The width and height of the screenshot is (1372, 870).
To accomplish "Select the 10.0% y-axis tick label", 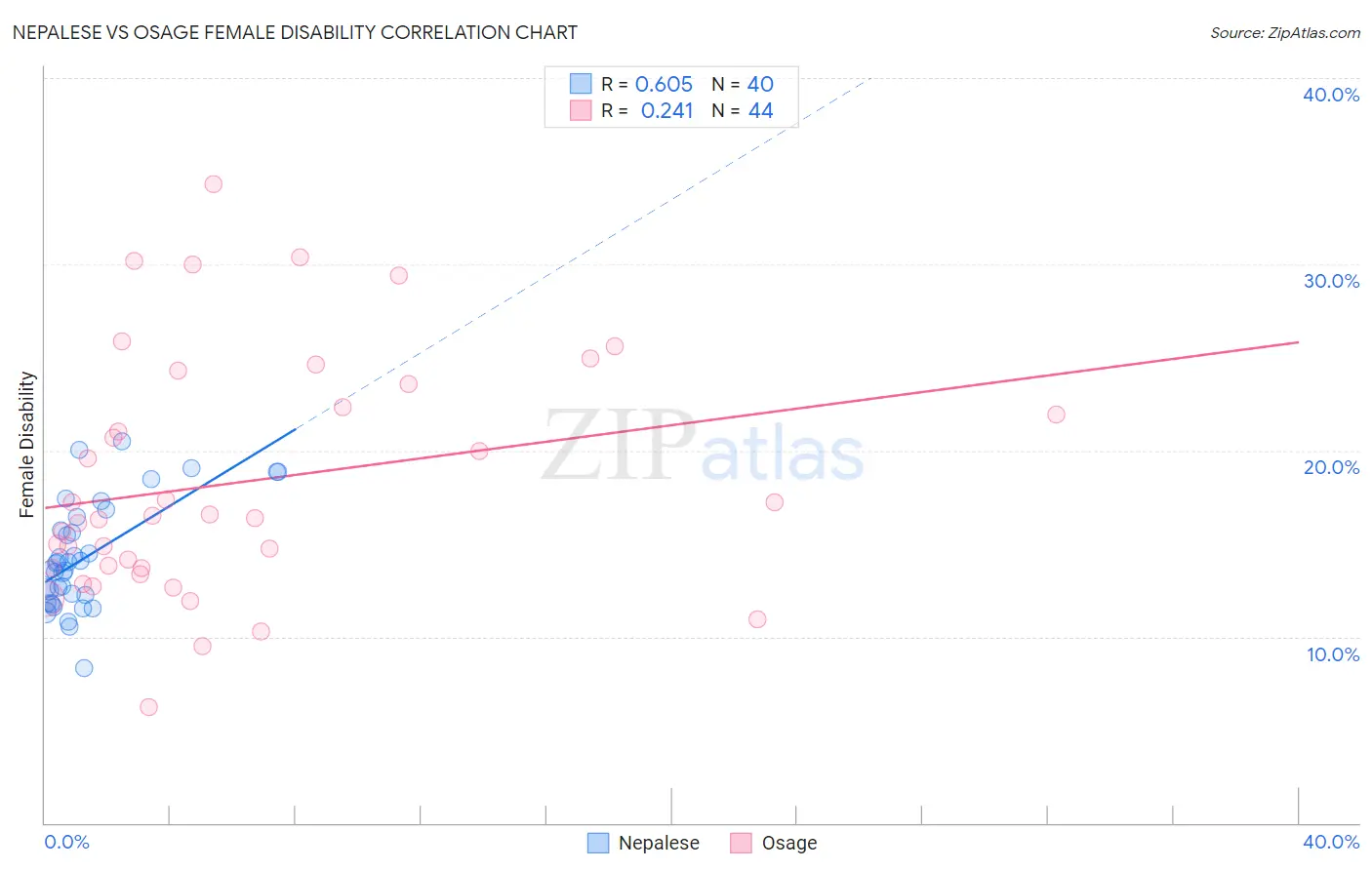I will pos(1333,654).
